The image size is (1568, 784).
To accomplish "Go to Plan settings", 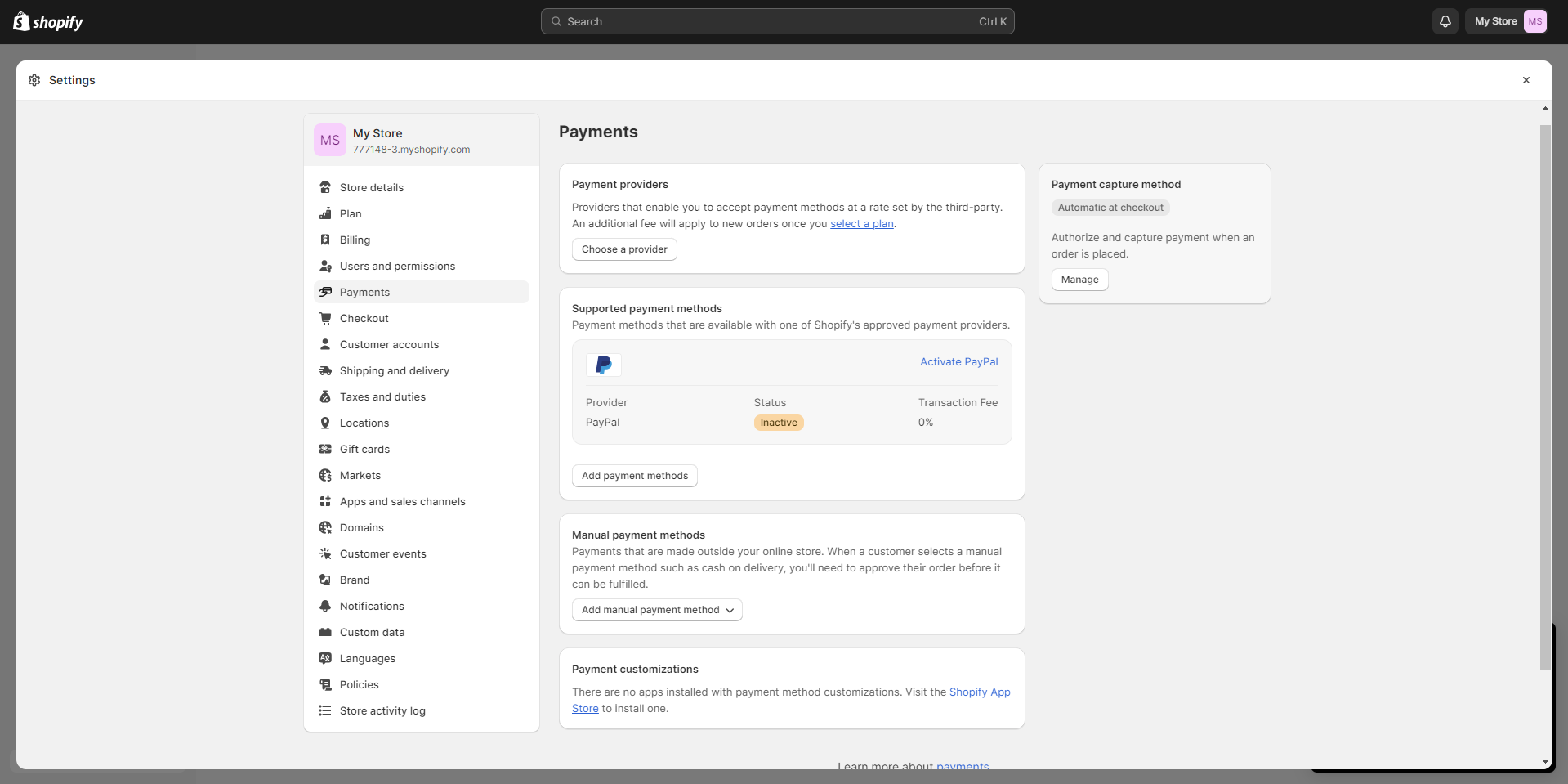I will click(x=422, y=213).
